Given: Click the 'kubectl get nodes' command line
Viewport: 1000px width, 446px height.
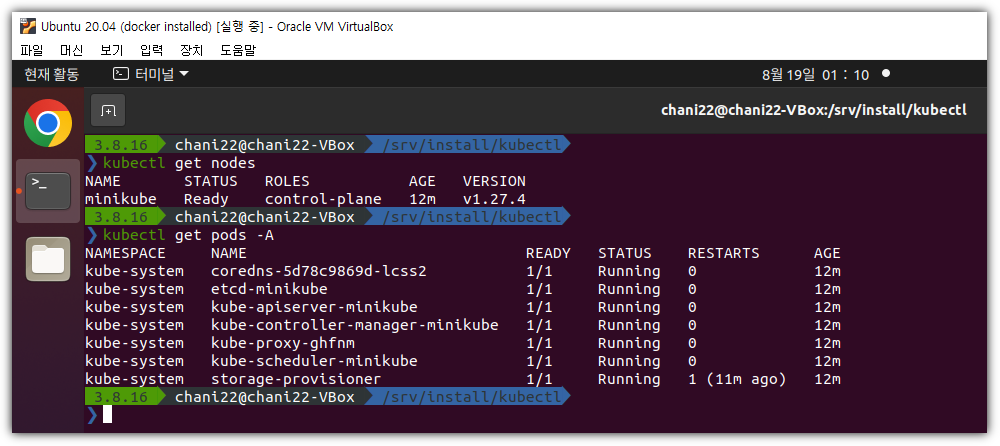Looking at the screenshot, I should click(179, 163).
